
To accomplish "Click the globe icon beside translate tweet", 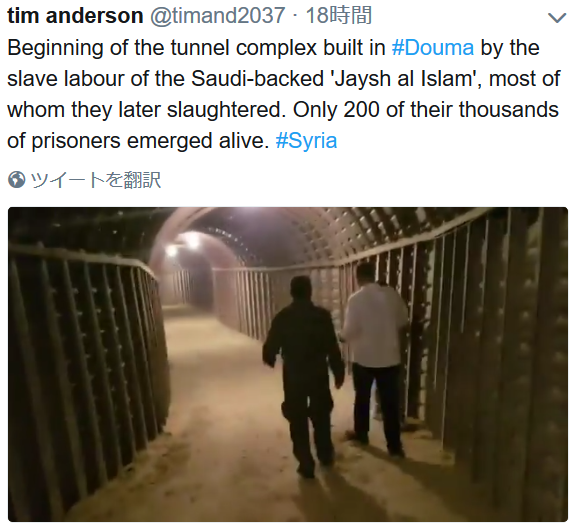I will tap(16, 180).
